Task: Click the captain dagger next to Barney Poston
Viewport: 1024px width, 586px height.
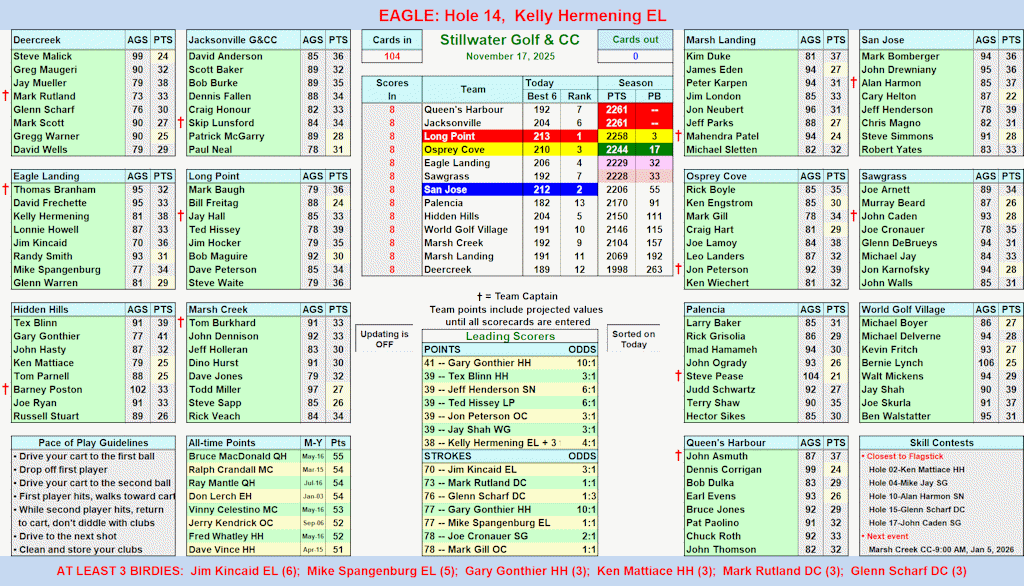Action: pyautogui.click(x=5, y=390)
